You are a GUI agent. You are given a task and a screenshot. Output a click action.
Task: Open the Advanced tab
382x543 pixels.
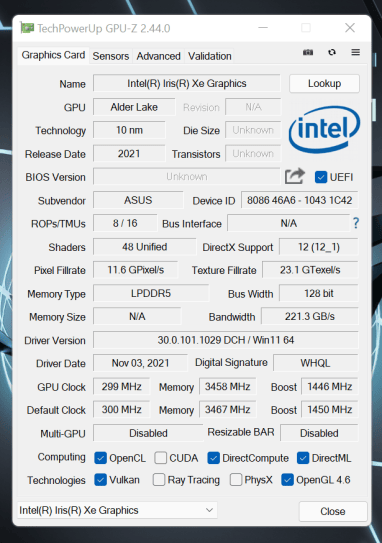tap(158, 56)
